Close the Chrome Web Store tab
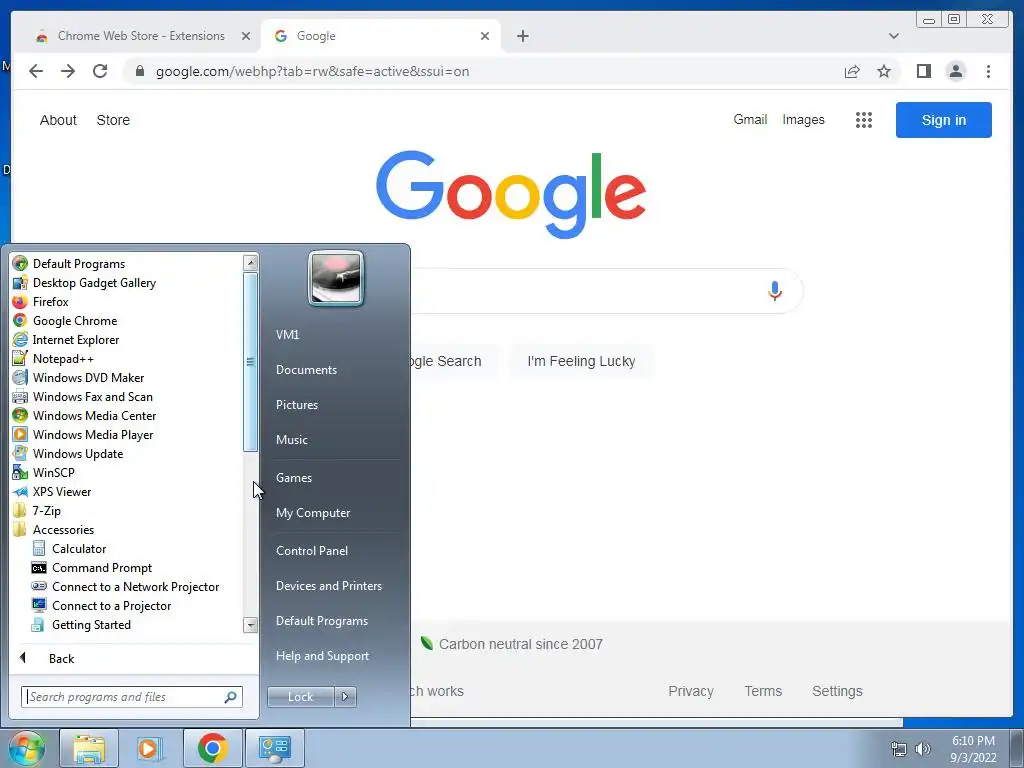The width and height of the screenshot is (1024, 768). (246, 36)
